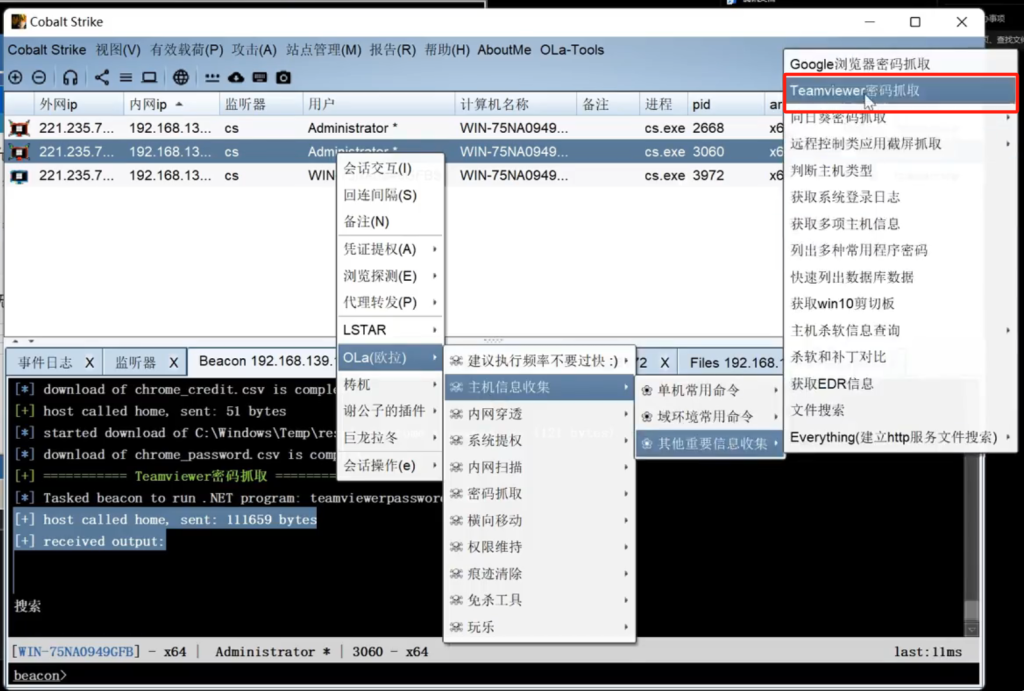Show the pivot graph view icon
Screen dimensions: 1024x691
tap(102, 78)
